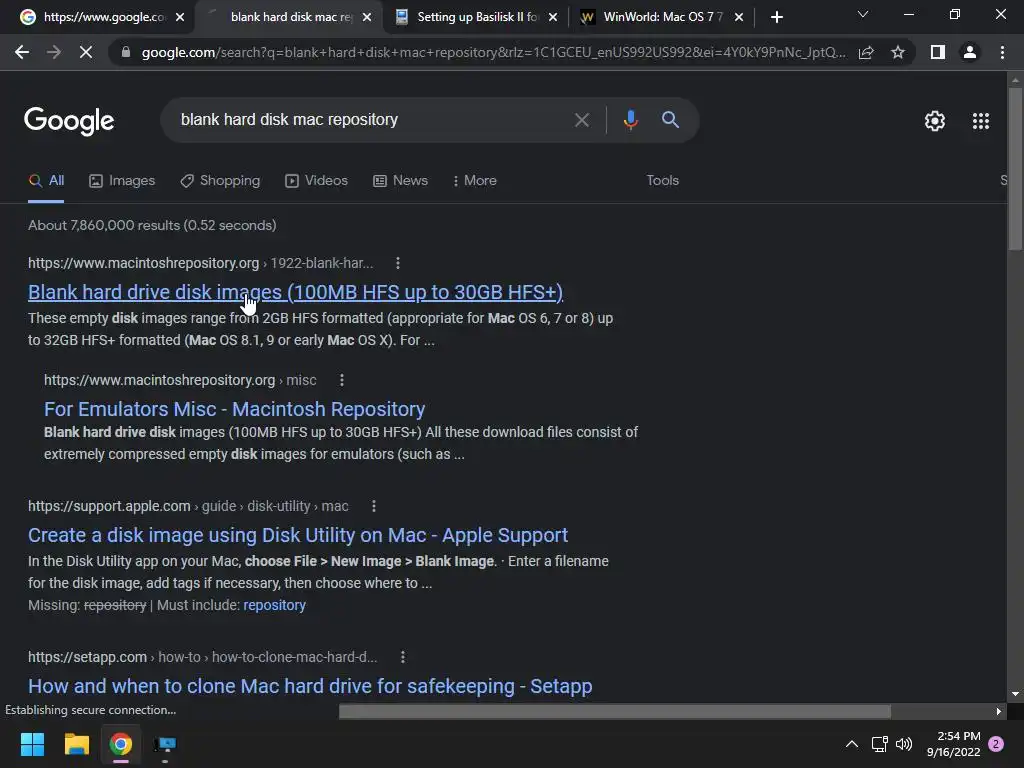Image resolution: width=1024 pixels, height=768 pixels.
Task: Open Google quick settings gear
Action: (x=935, y=121)
